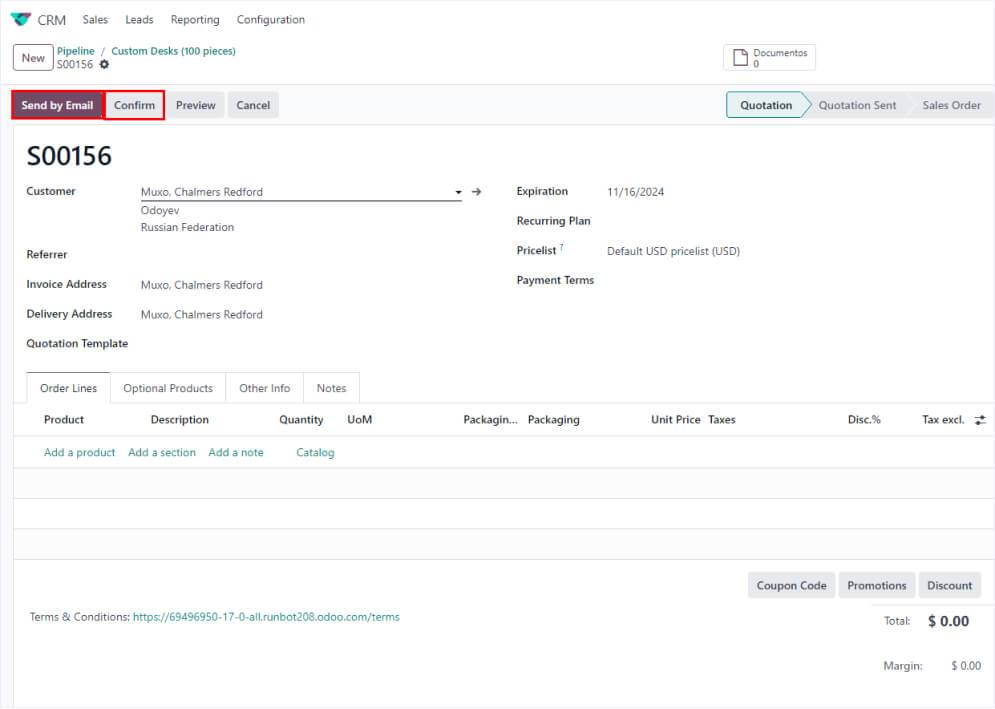Open the Reporting menu
Image resolution: width=995 pixels, height=709 pixels.
coord(195,20)
